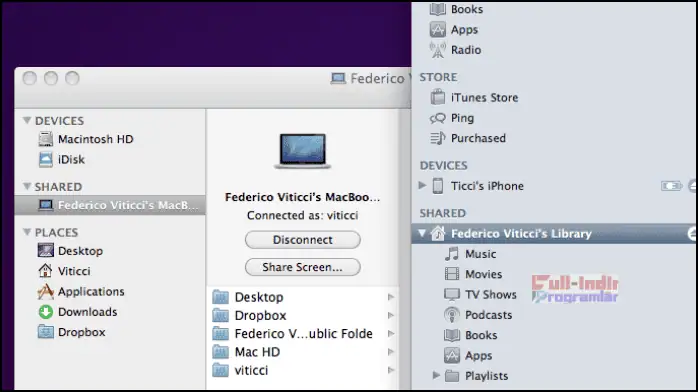Click the TV Shows screen icon

click(x=452, y=295)
